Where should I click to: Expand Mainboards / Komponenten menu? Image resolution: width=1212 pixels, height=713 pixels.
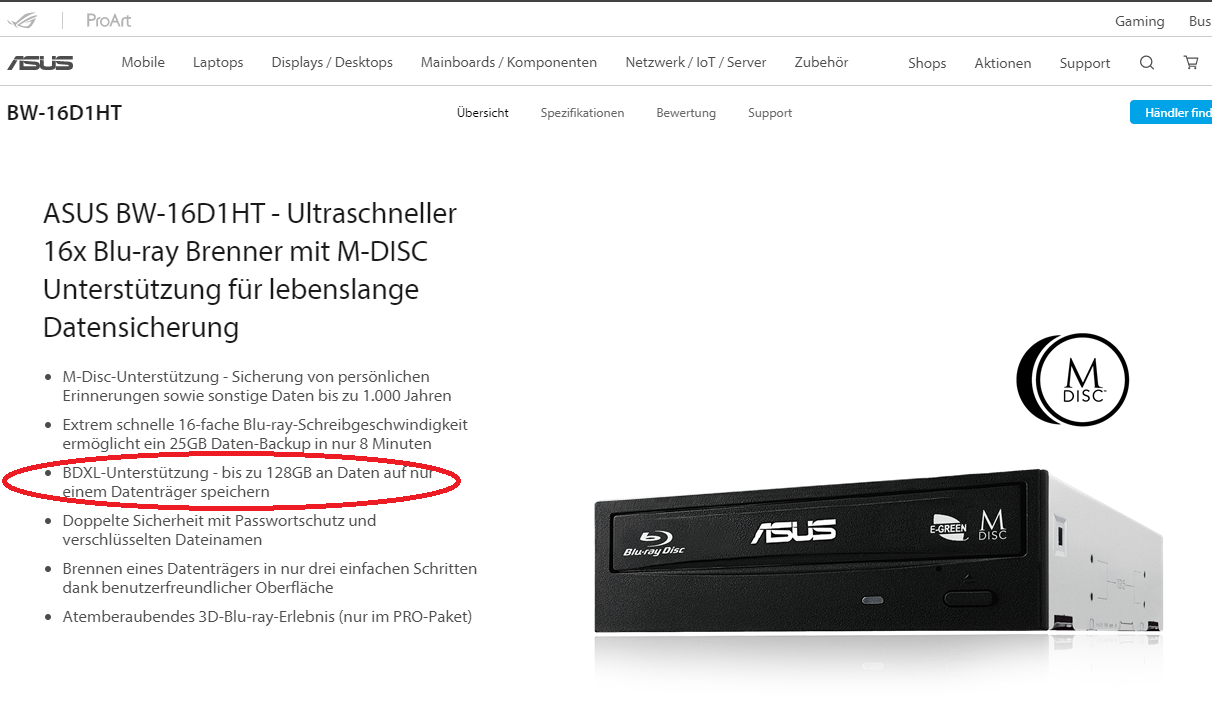[509, 62]
